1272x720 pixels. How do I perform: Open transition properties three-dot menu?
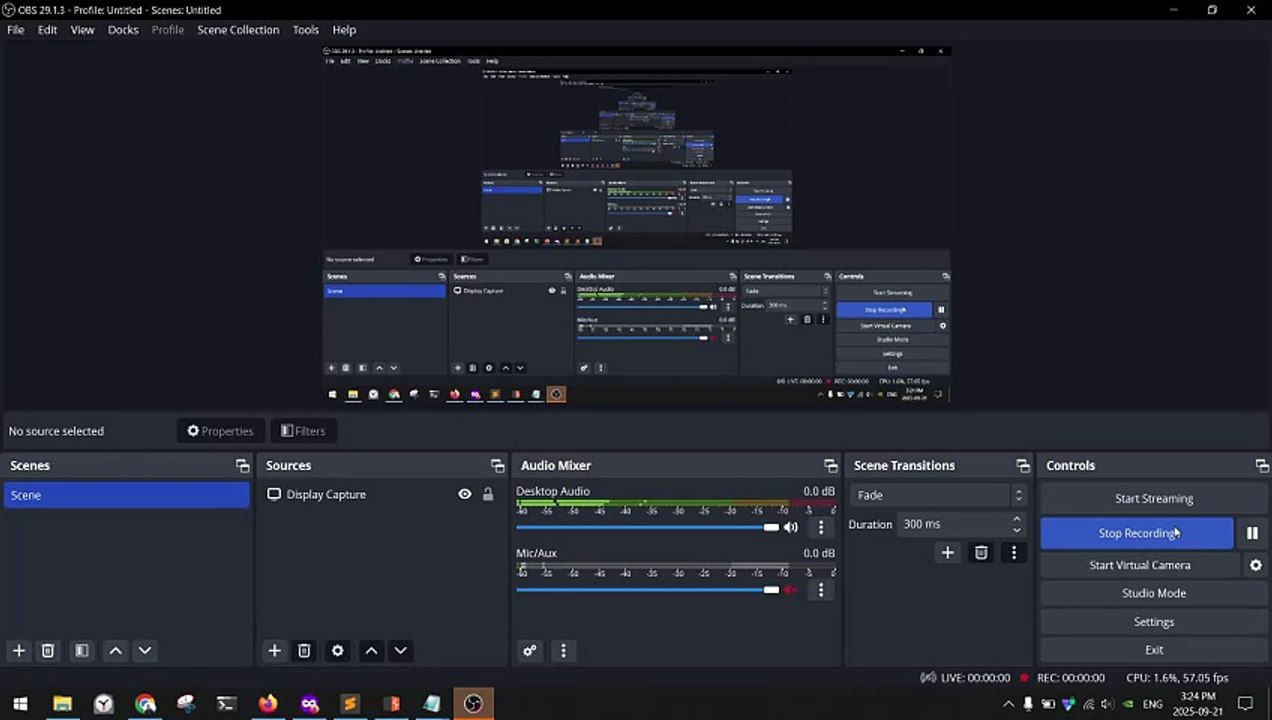pyautogui.click(x=1014, y=553)
